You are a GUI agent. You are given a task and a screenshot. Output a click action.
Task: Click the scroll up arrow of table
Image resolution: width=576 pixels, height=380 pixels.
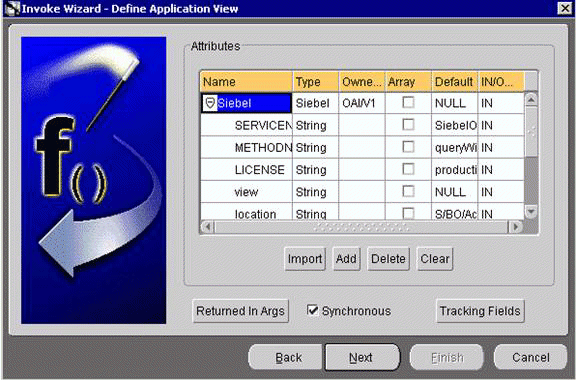pos(531,100)
